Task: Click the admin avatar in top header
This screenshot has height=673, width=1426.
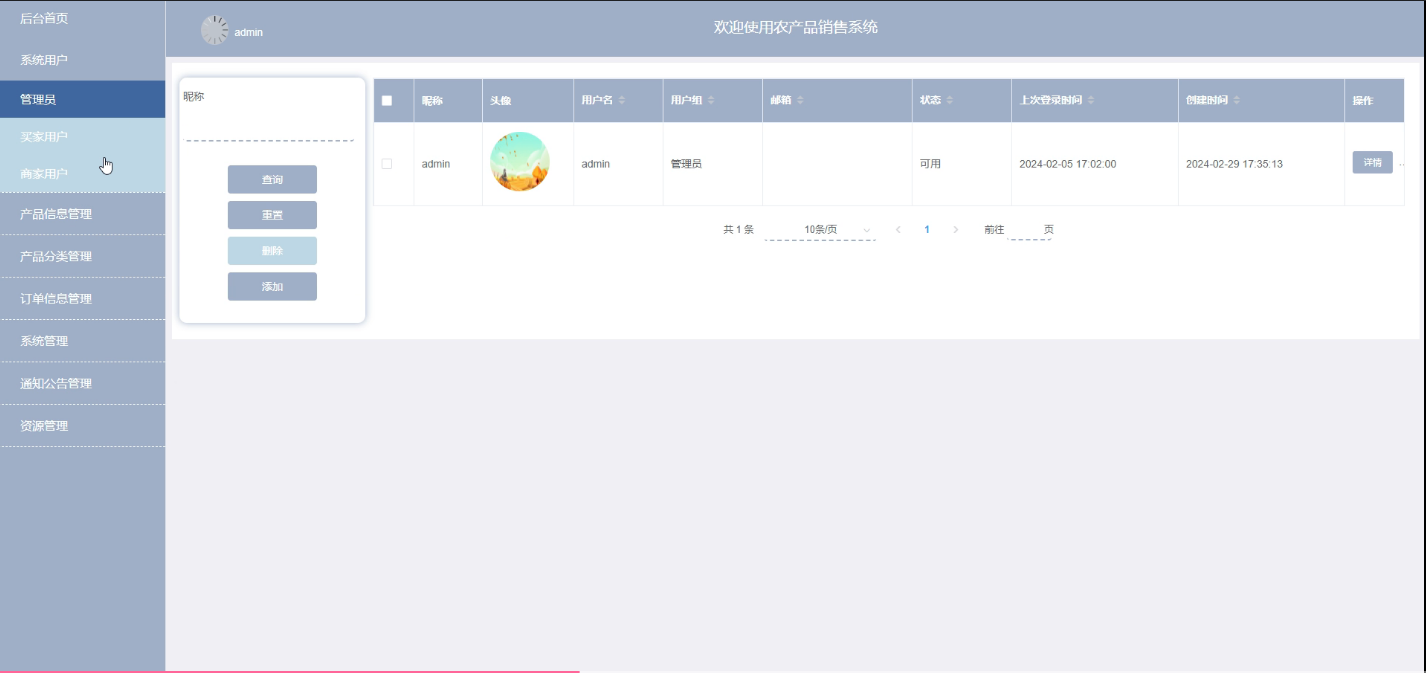Action: [x=215, y=30]
